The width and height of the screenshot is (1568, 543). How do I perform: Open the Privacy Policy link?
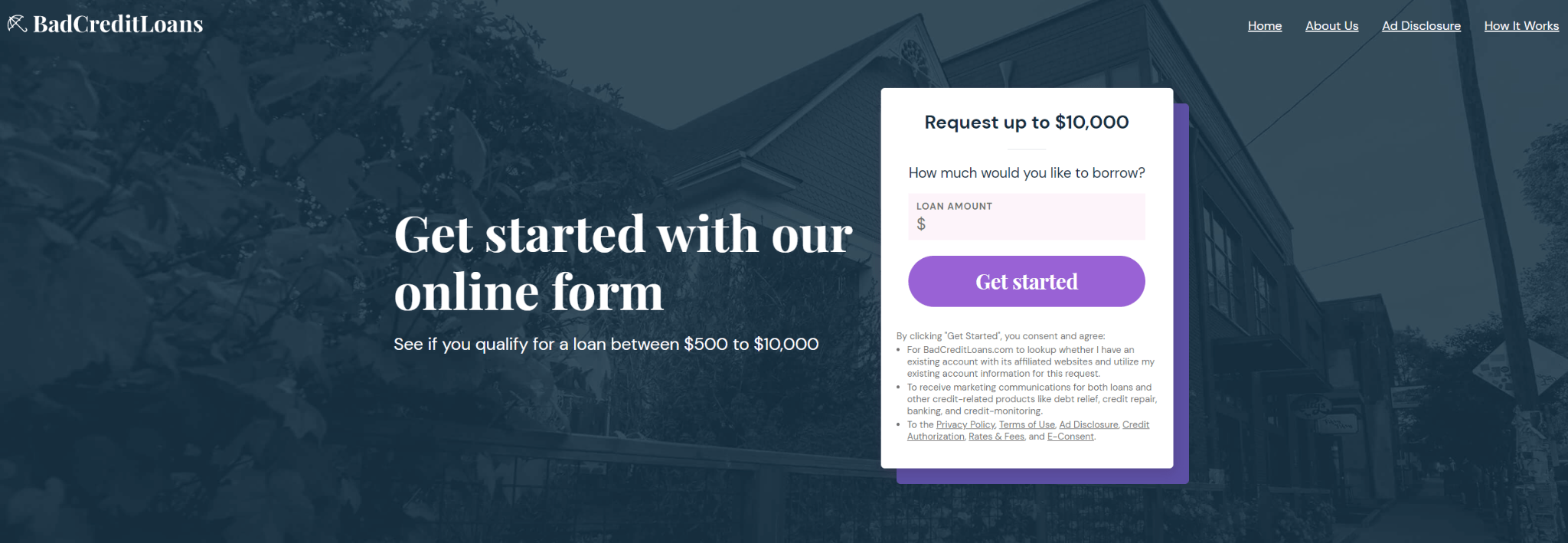(965, 425)
